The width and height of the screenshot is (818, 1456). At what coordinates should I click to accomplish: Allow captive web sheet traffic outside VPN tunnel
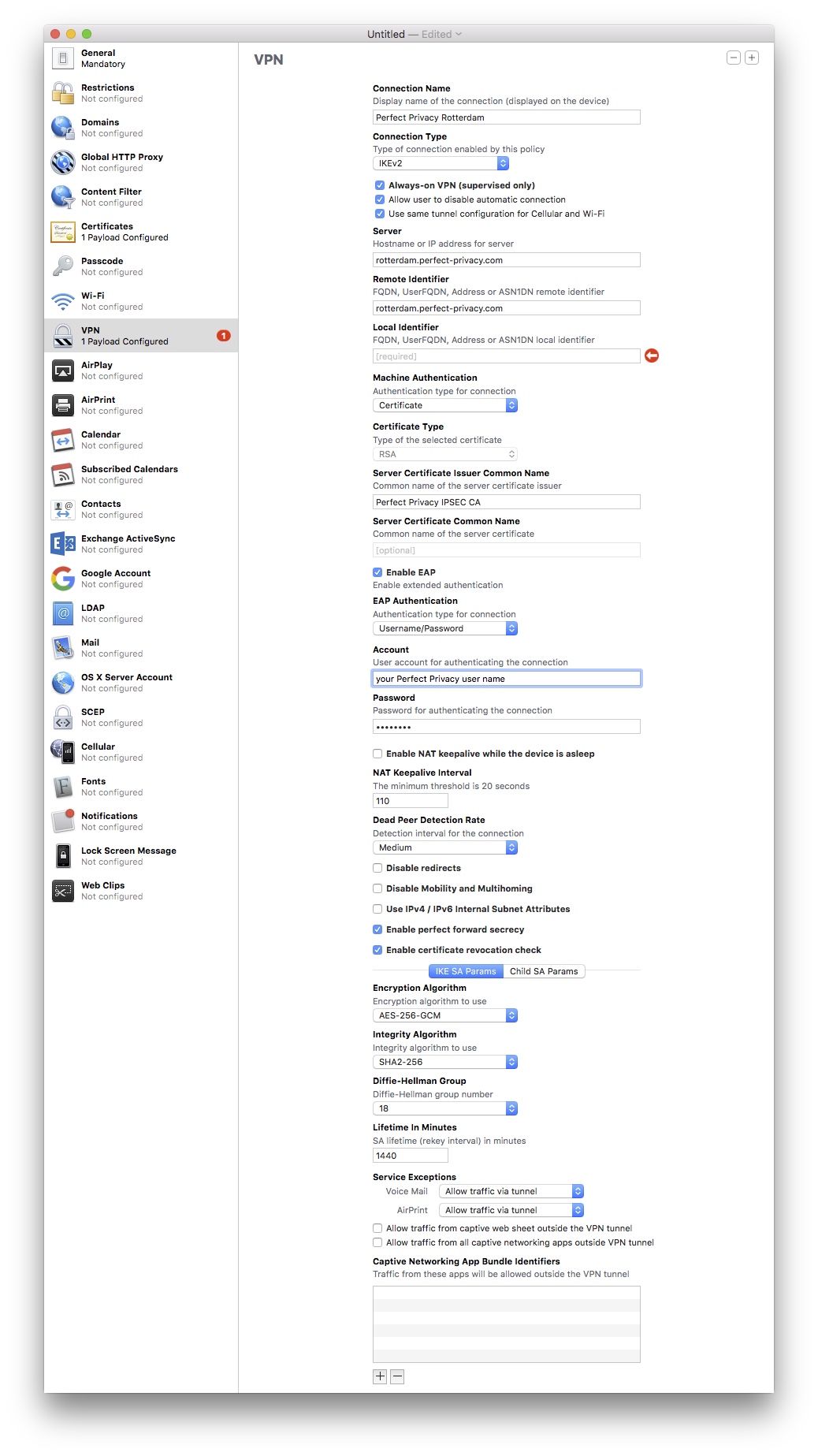[x=377, y=1228]
